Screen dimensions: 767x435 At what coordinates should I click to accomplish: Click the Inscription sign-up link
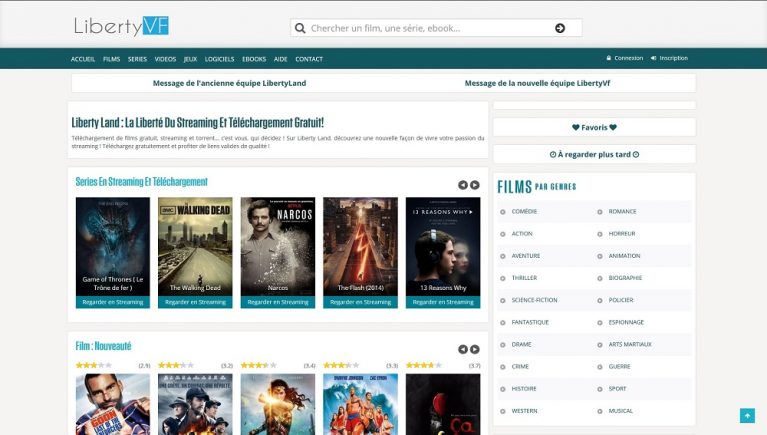coord(669,58)
